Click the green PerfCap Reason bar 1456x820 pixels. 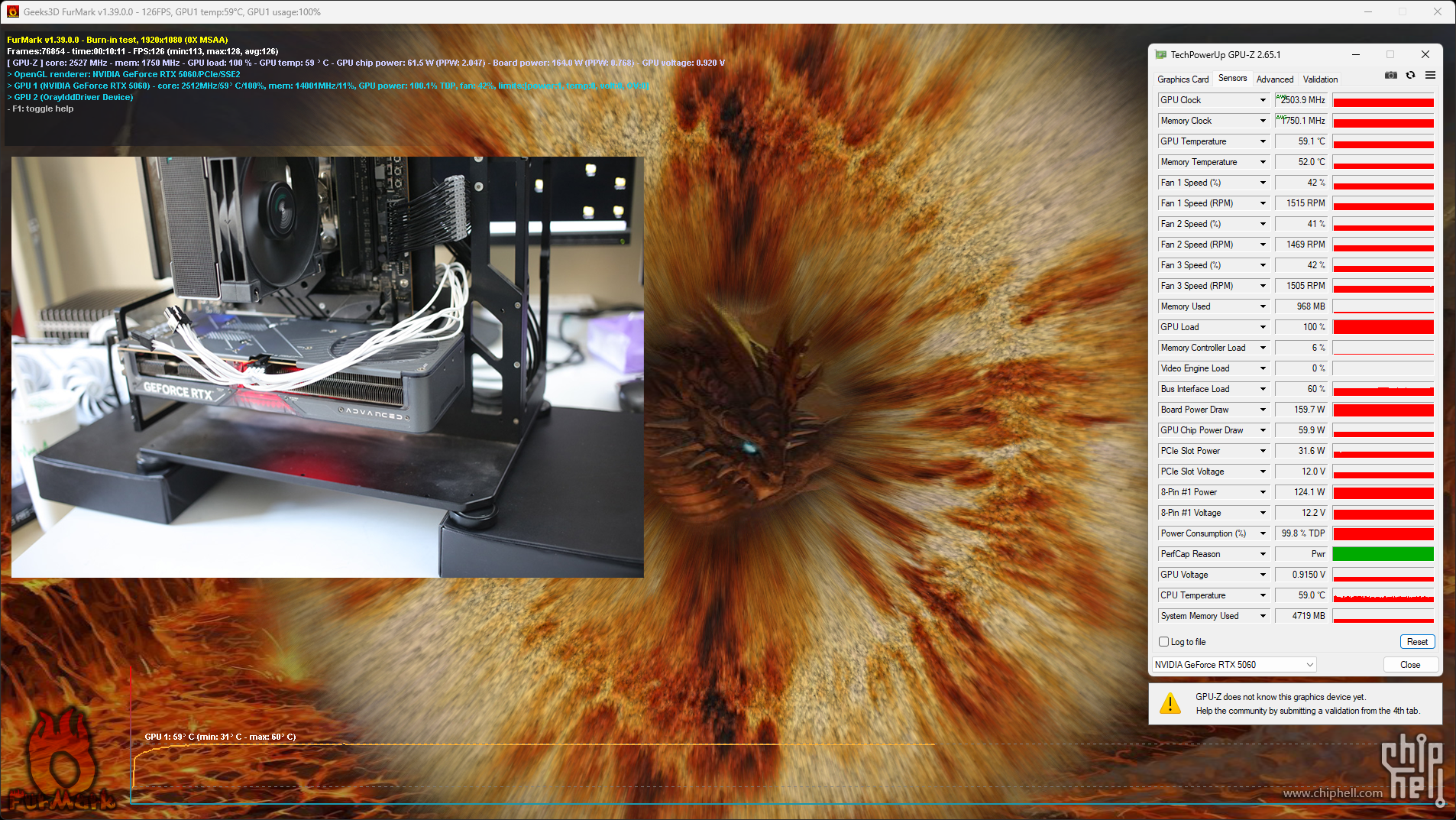coord(1383,554)
